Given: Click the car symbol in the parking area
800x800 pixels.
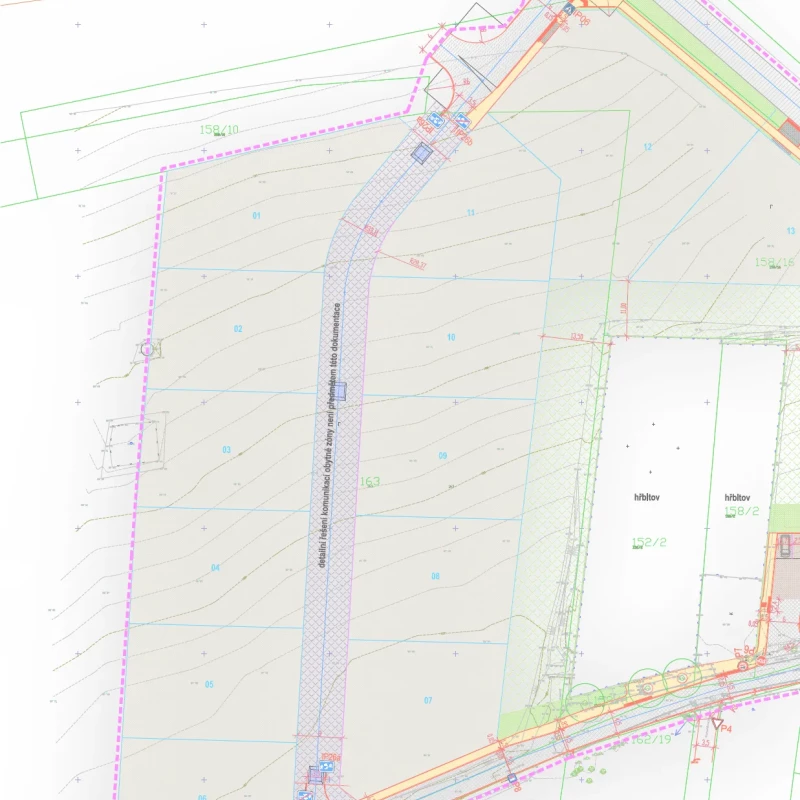Looking at the screenshot, I should [x=785, y=545].
